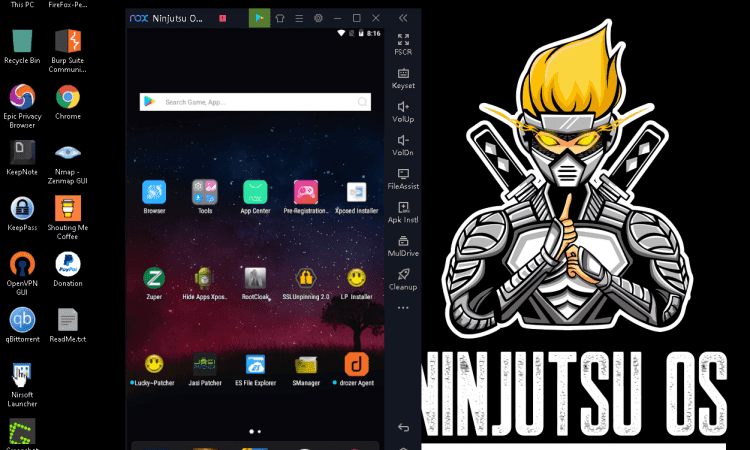Select Shouting Me Coffee desktop icon
The height and width of the screenshot is (450, 750).
(x=67, y=218)
